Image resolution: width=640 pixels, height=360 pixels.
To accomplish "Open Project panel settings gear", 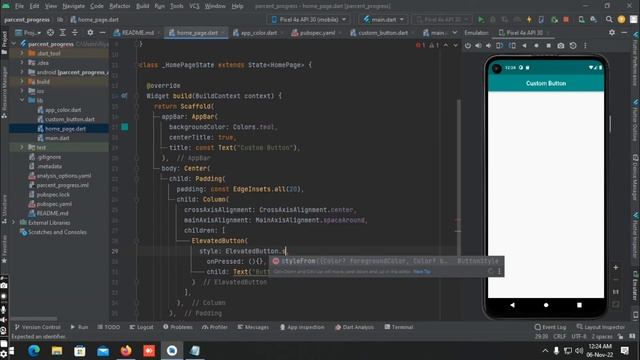I will (90, 32).
